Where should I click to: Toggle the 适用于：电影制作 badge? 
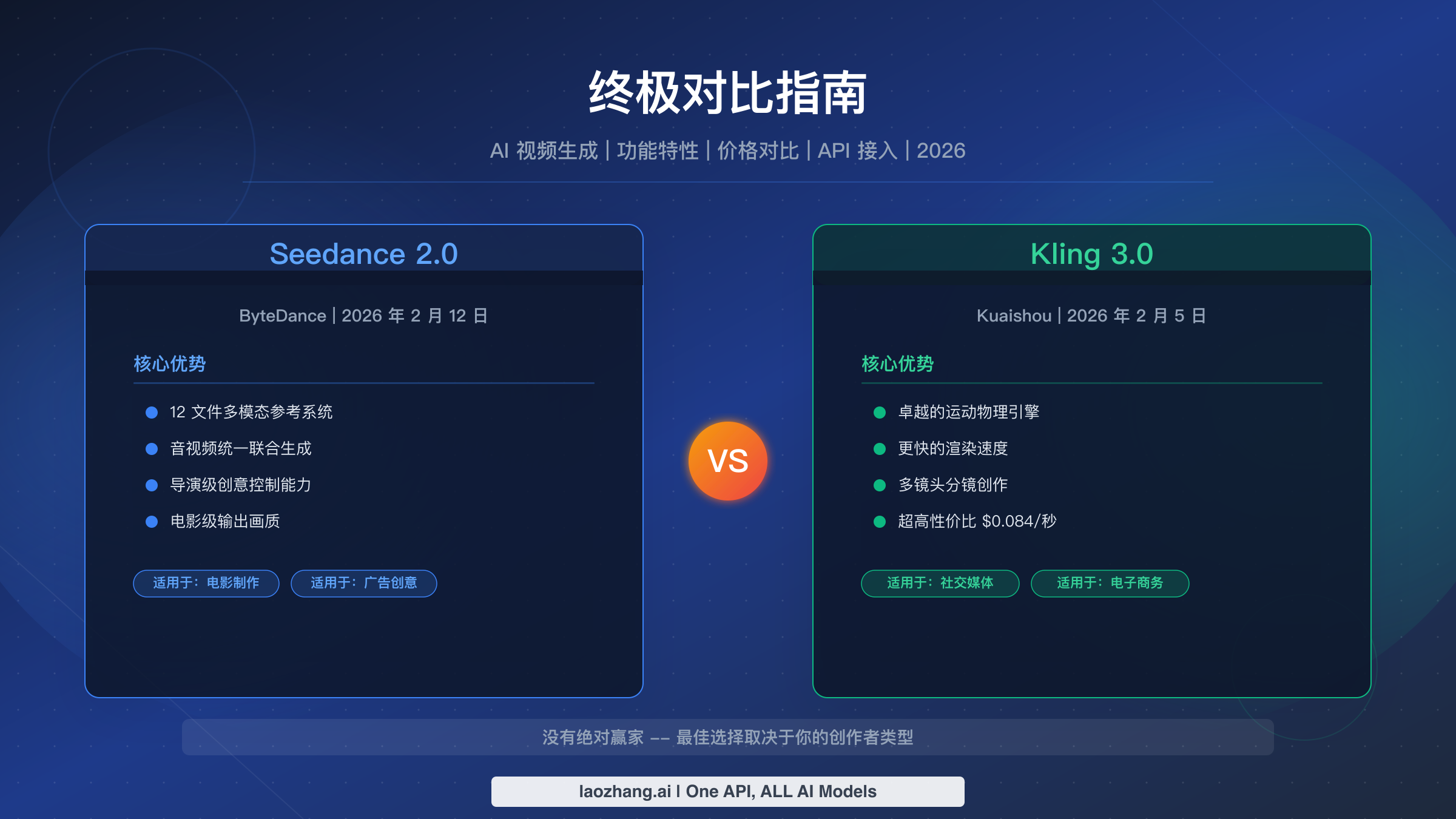pos(206,584)
